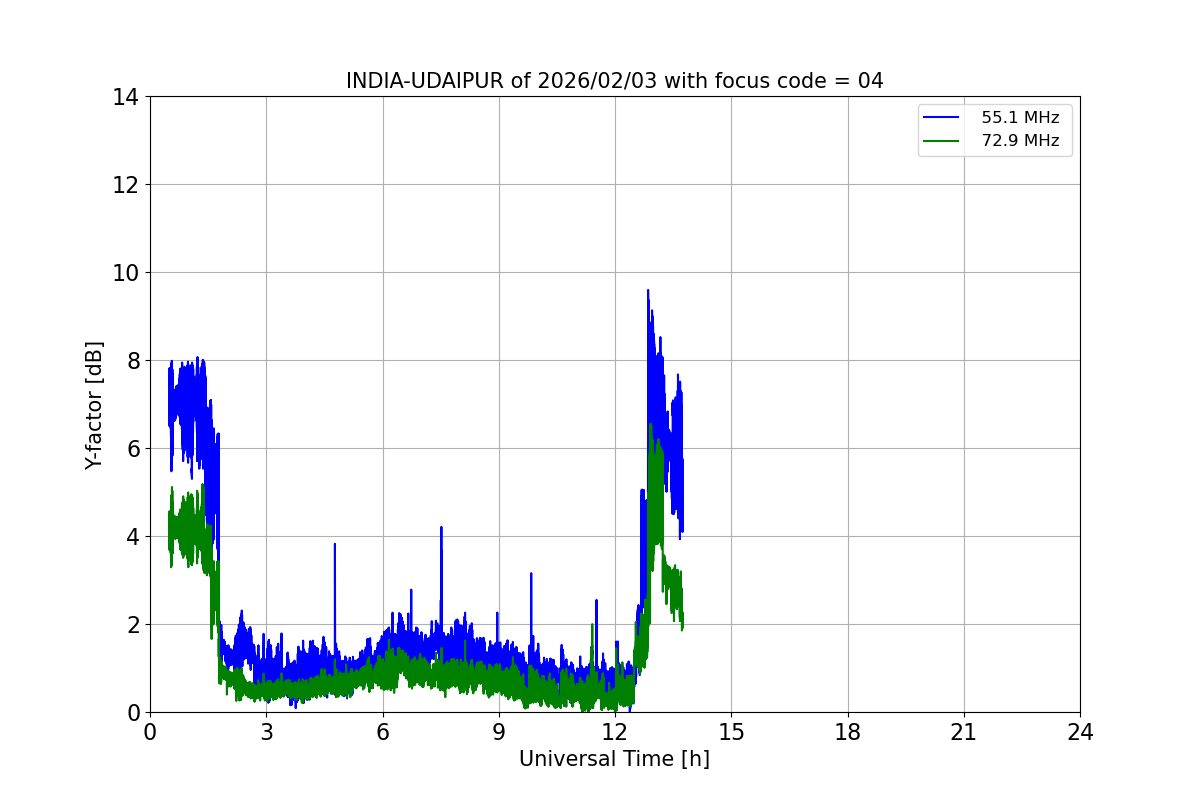Select the '72.9 MHz' legend label
1200x800 pixels.
1020,141
